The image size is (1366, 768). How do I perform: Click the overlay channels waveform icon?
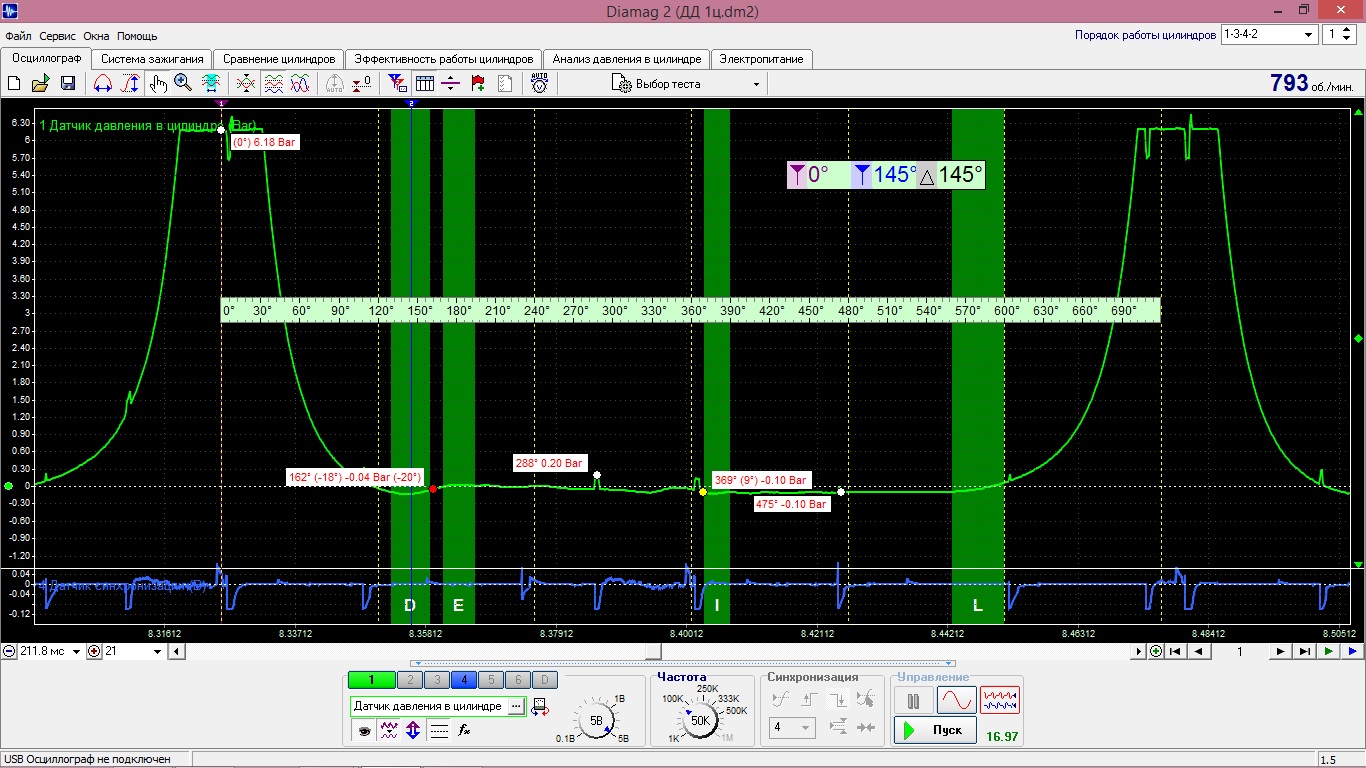pos(246,84)
